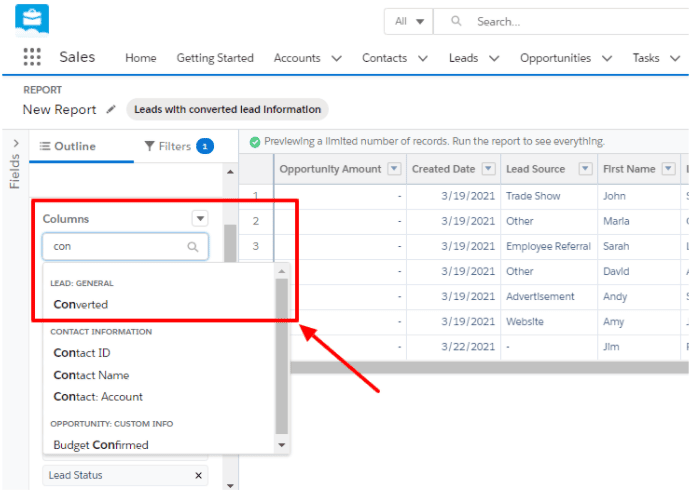The image size is (696, 498).
Task: Open the Leads tab
Action: (x=463, y=58)
